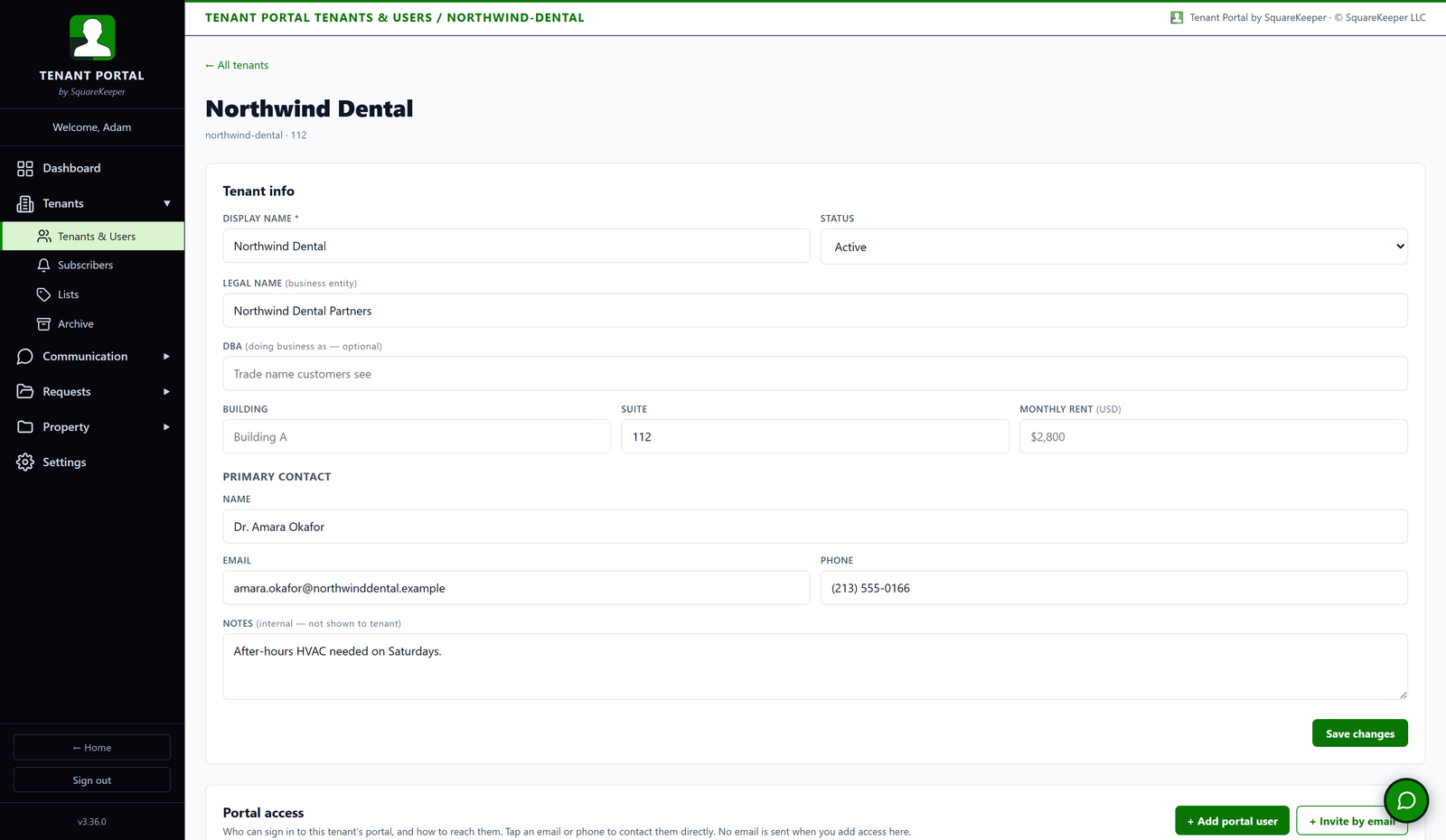The height and width of the screenshot is (840, 1446).
Task: Click the Property folder icon
Action: click(25, 427)
